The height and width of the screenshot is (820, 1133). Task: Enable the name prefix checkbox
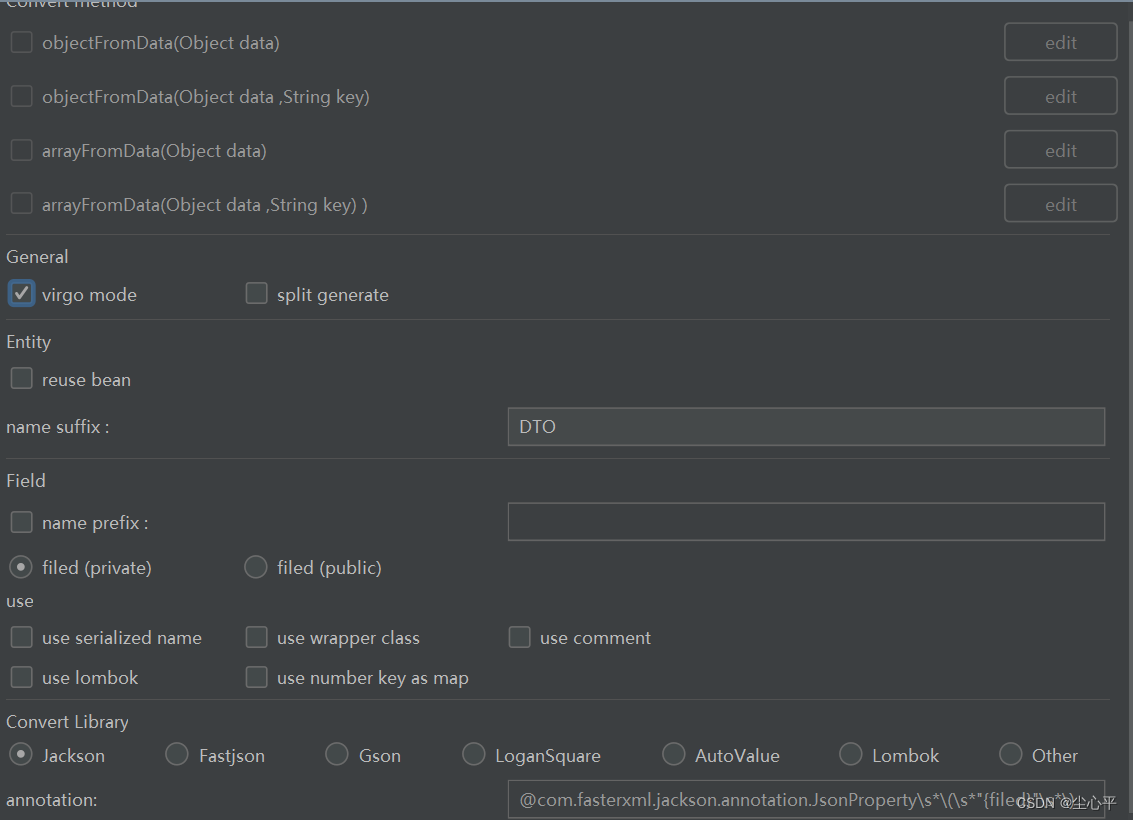21,522
